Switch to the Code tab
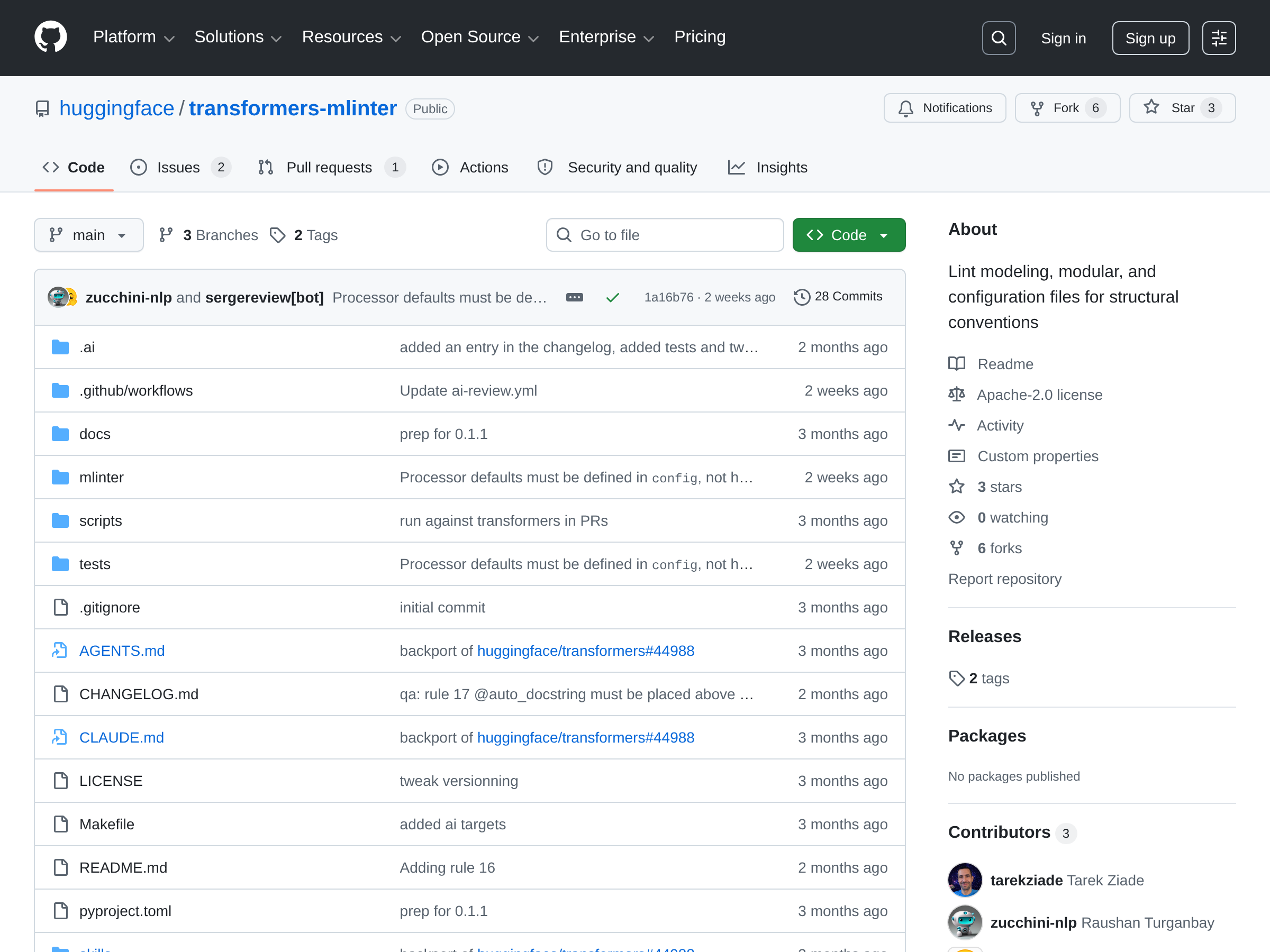Image resolution: width=1270 pixels, height=952 pixels. pos(74,168)
